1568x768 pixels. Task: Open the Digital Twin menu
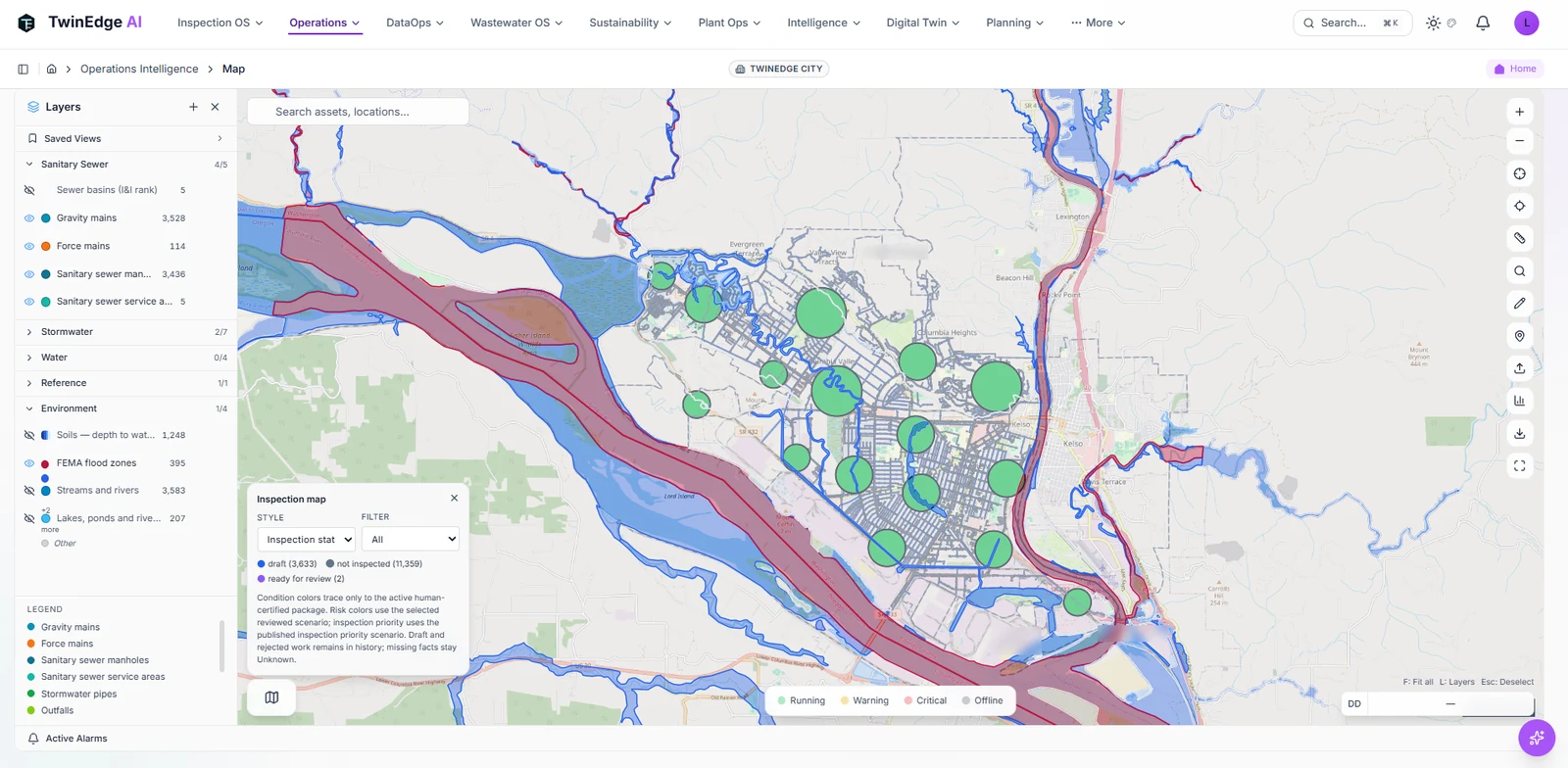(923, 23)
